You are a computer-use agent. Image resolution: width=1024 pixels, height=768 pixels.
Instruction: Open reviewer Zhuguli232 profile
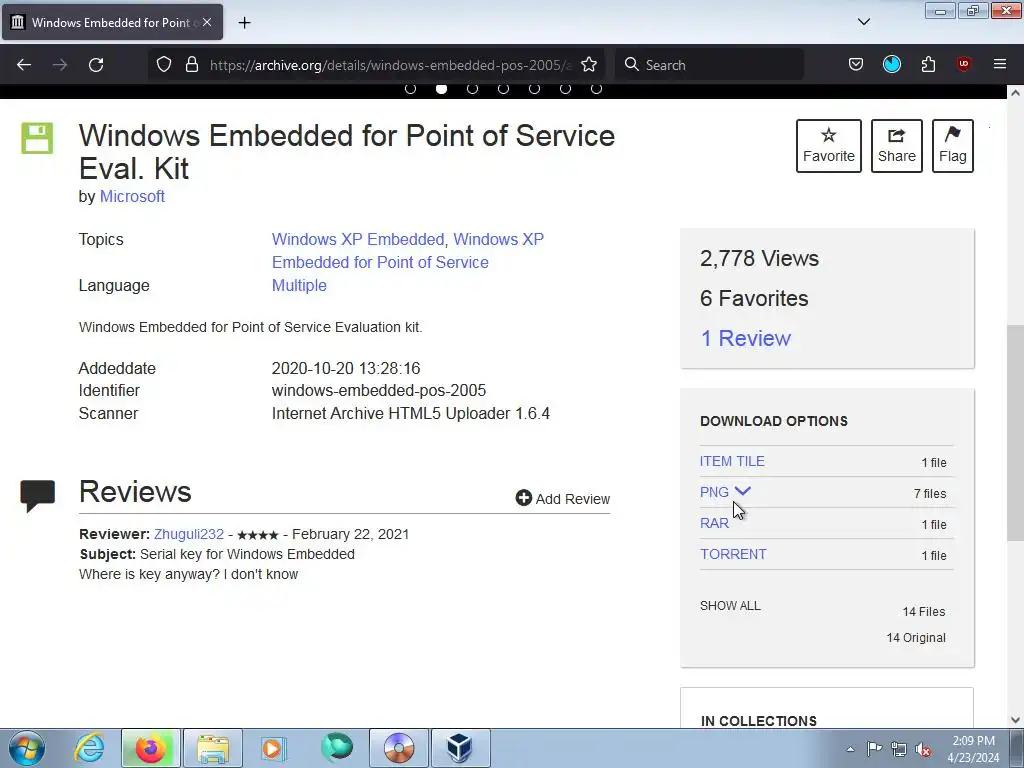(189, 534)
